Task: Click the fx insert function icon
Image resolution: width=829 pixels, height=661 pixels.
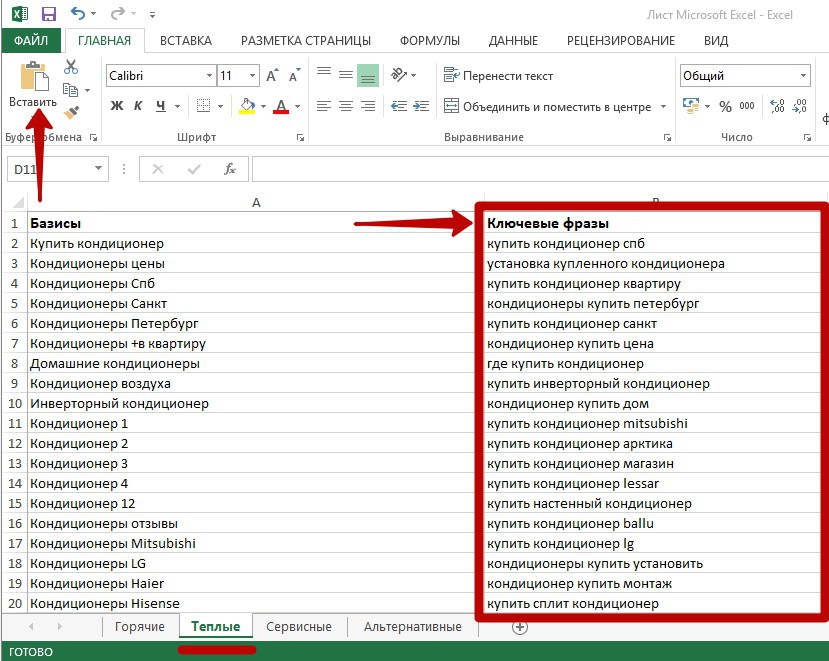Action: [229, 169]
